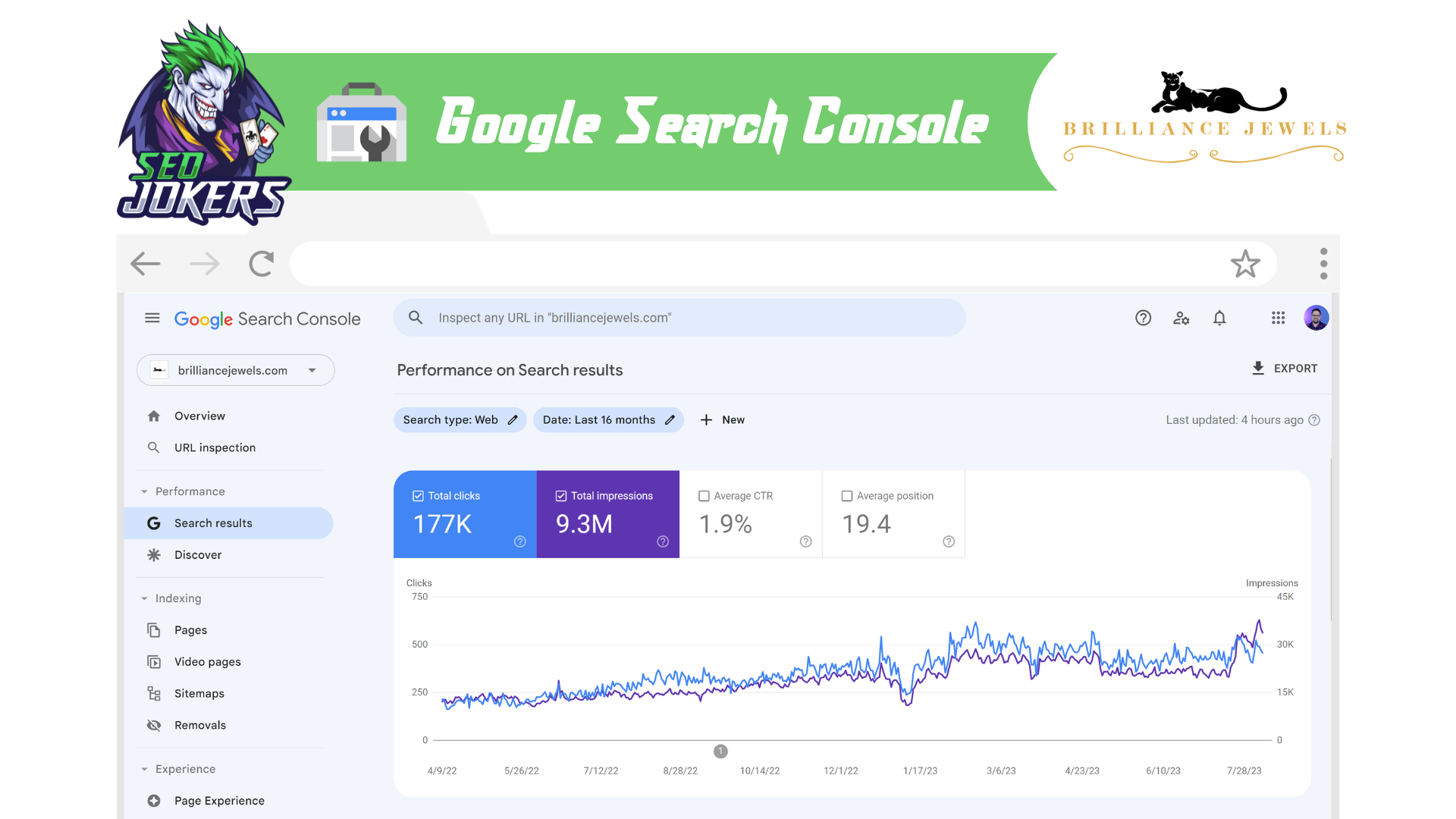
Task: Collapse the Indexing sidebar section
Action: (x=144, y=598)
